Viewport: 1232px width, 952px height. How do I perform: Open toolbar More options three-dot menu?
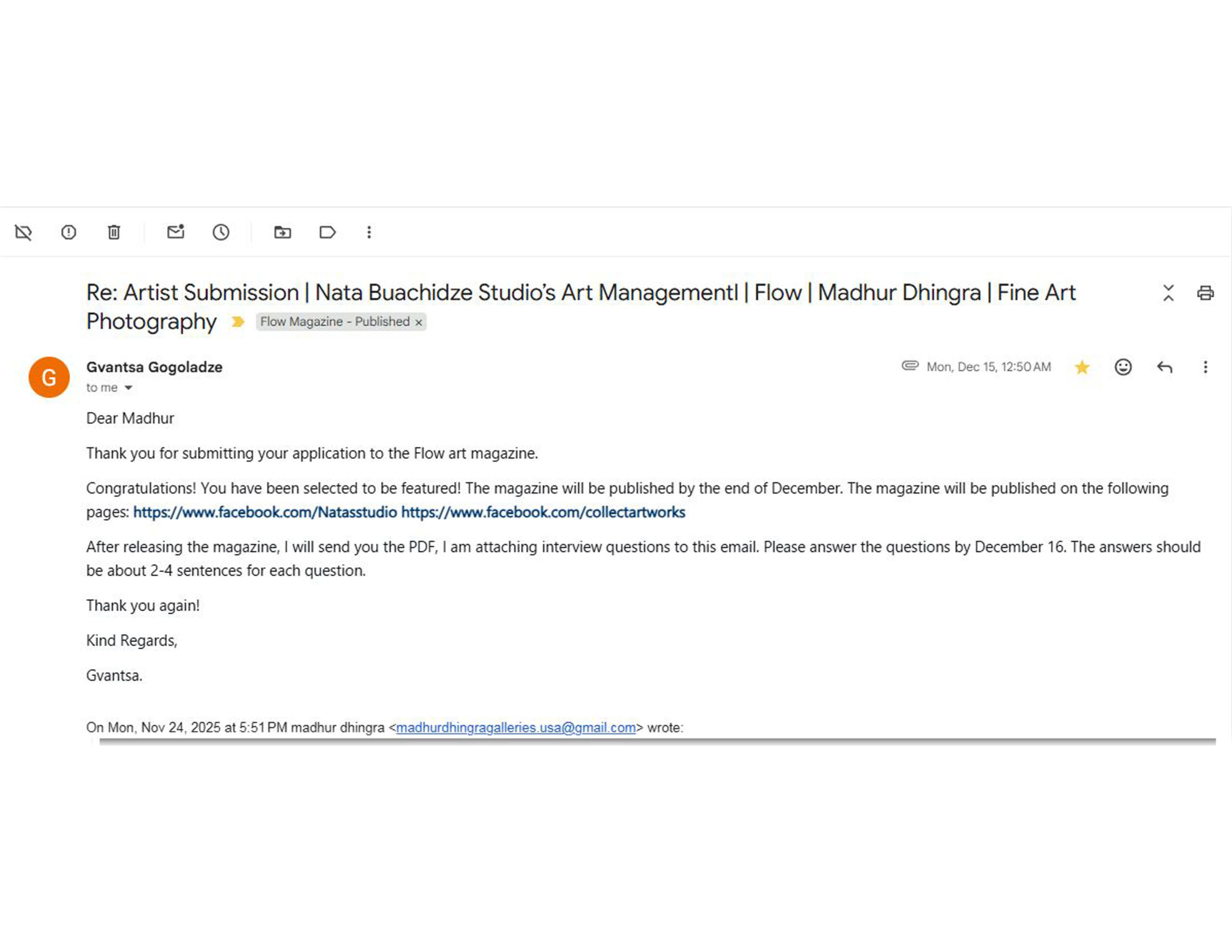point(369,232)
